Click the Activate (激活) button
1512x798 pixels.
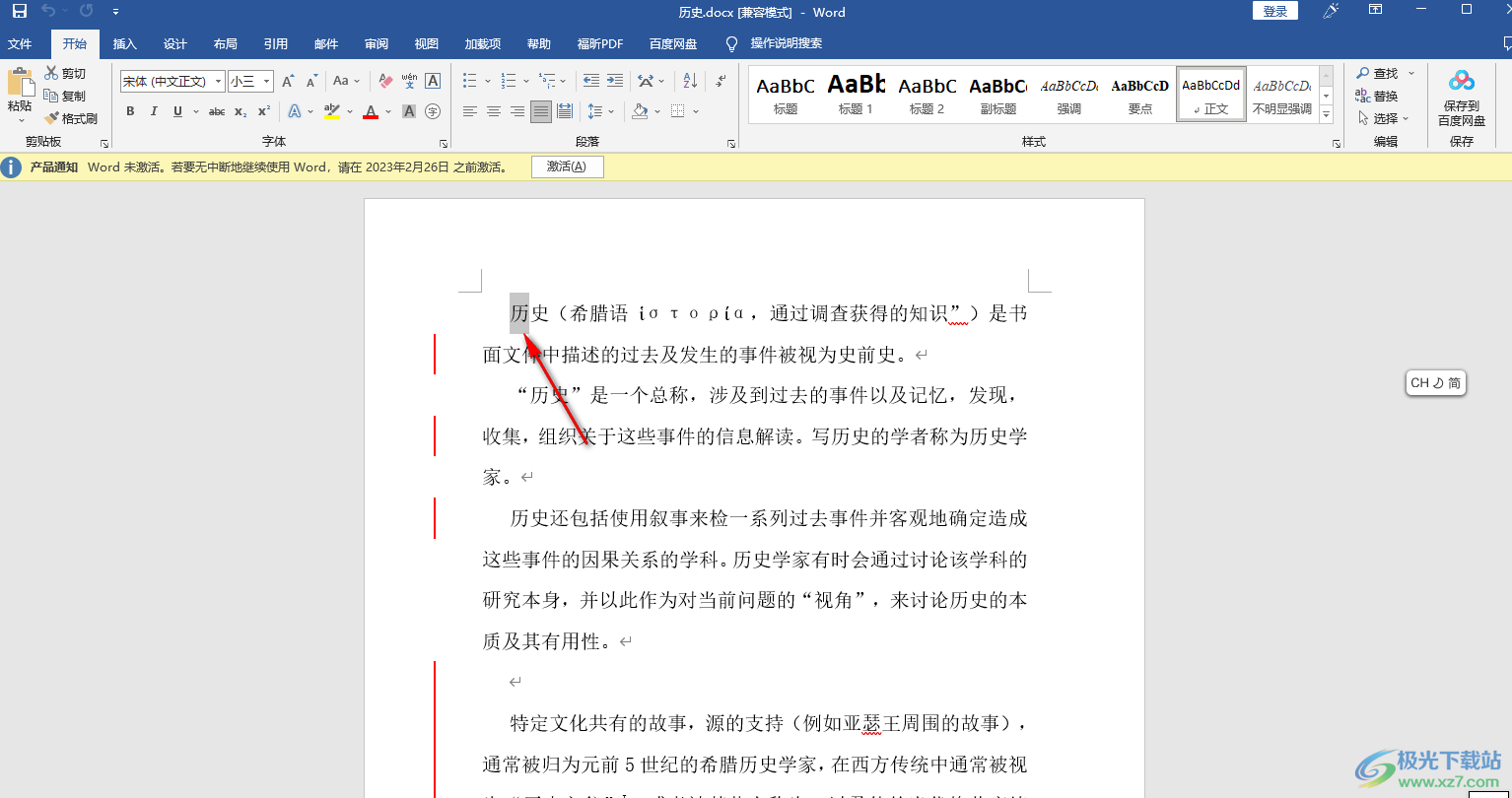point(567,166)
